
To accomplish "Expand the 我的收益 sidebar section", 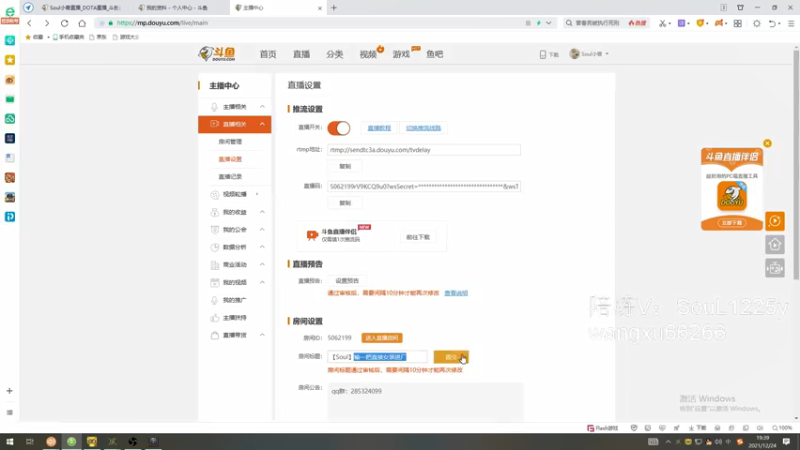I will point(235,212).
